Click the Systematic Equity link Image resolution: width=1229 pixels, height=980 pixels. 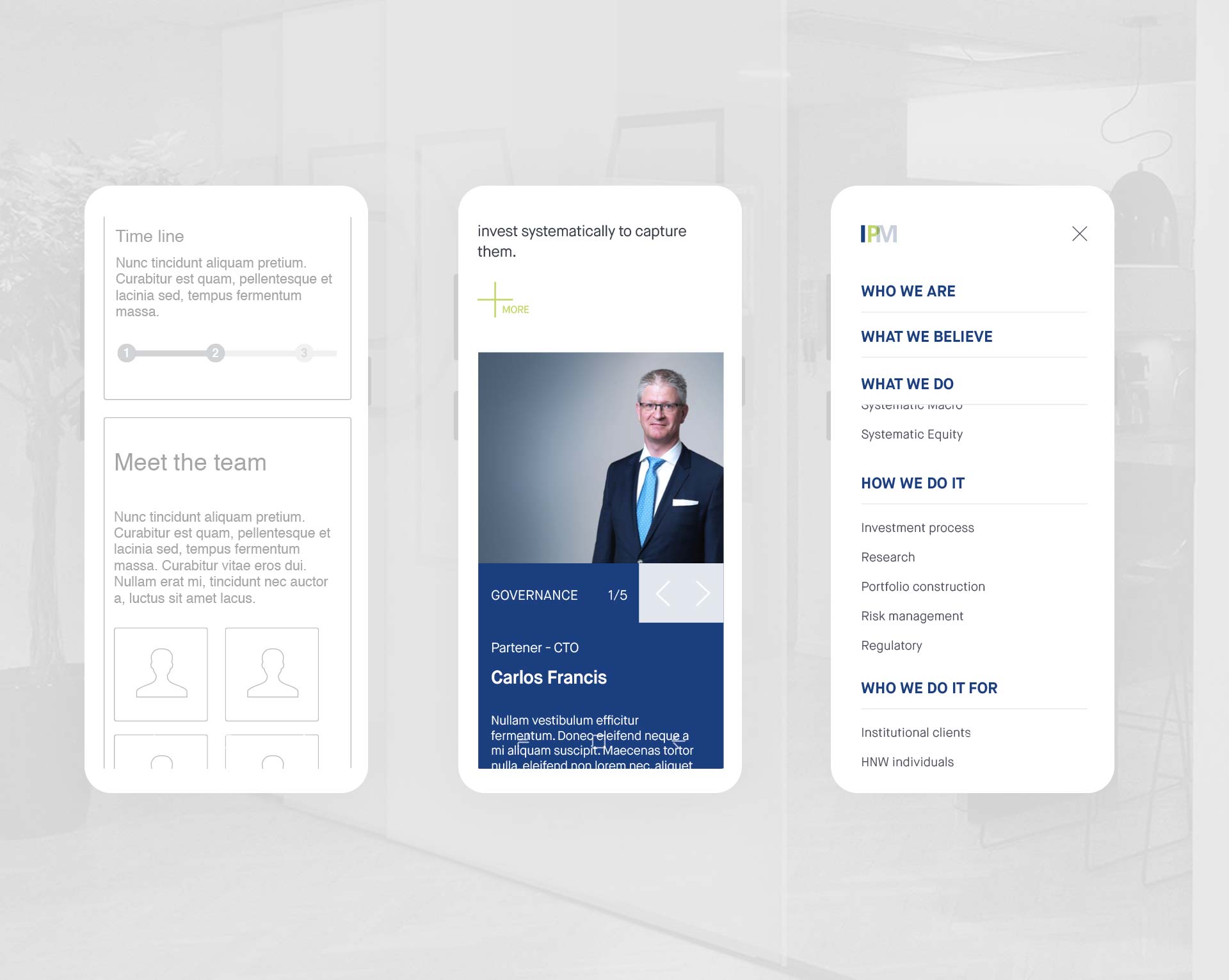click(x=910, y=434)
